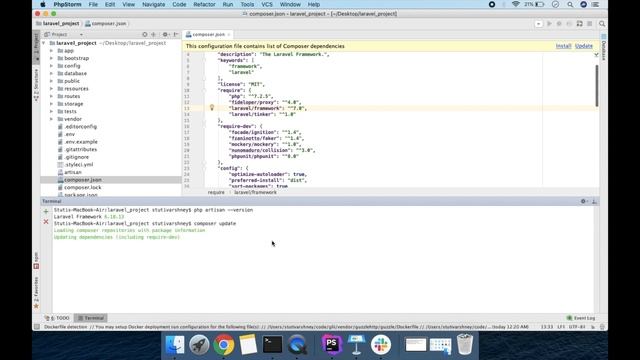Viewport: 640px width, 360px height.
Task: Toggle the Structure side tool window
Action: 36,85
